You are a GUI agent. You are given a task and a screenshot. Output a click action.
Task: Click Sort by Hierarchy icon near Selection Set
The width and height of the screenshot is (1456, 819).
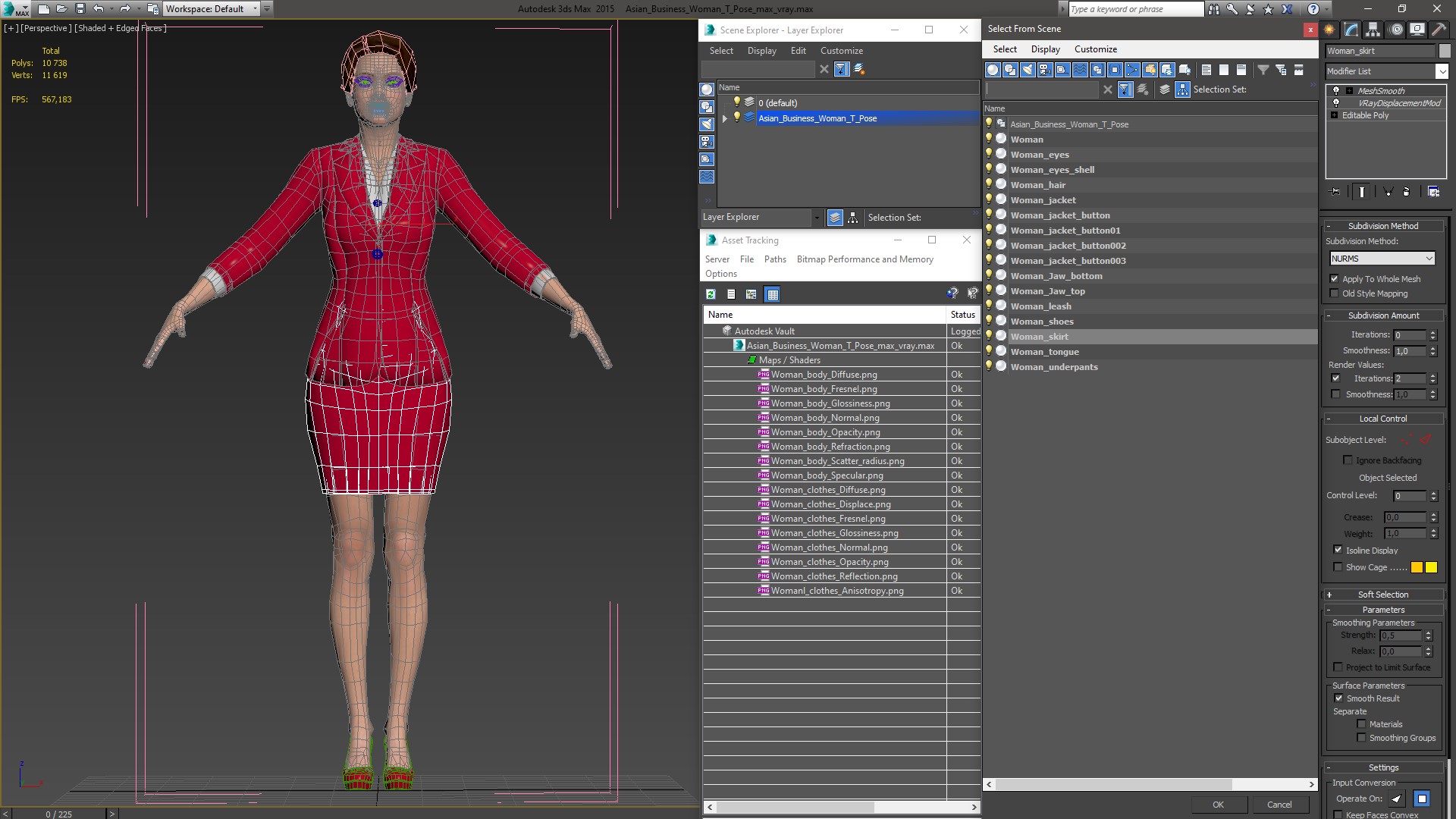1182,89
